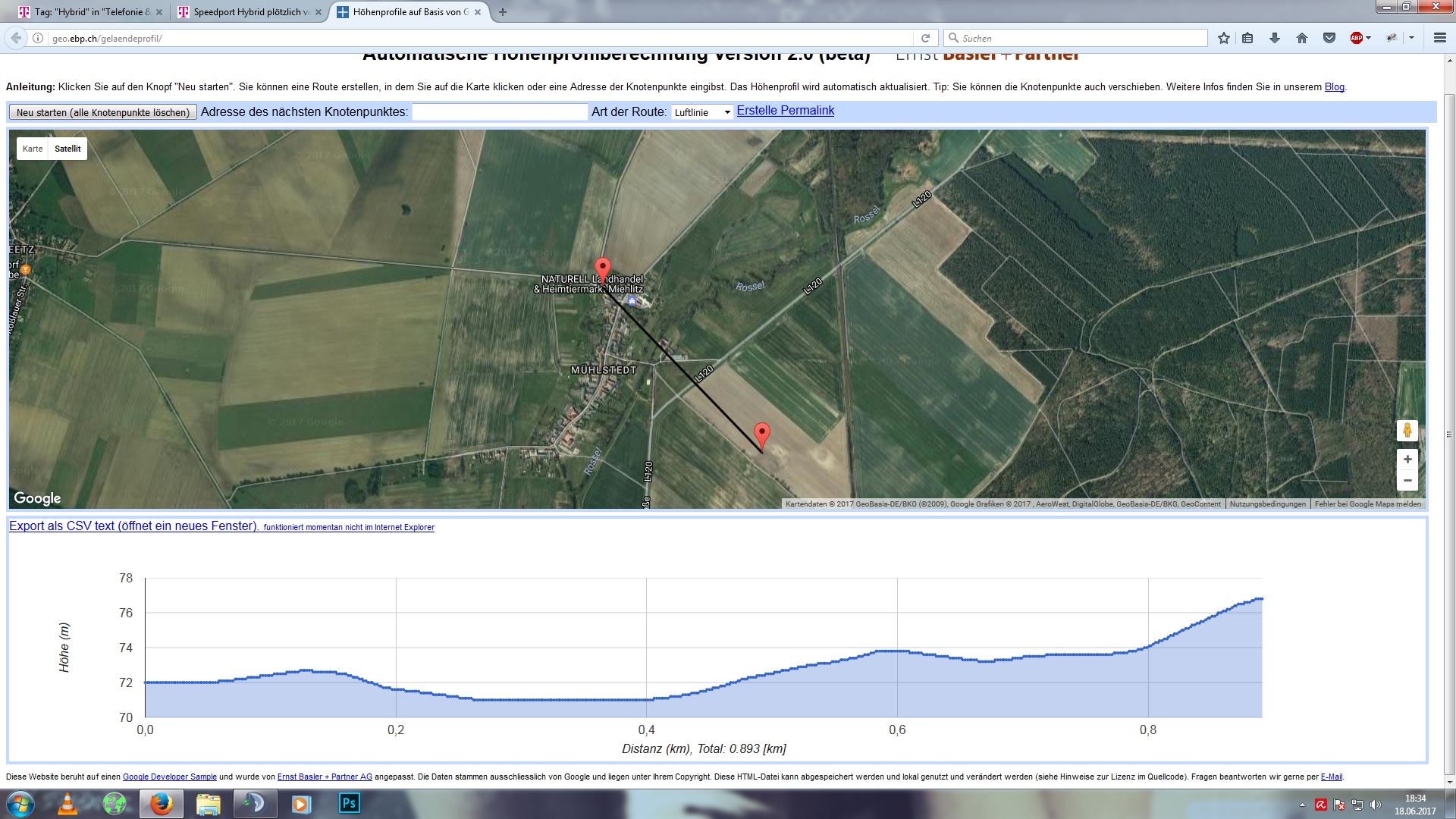
Task: Expand the Art der Route dropdown
Action: pos(702,112)
